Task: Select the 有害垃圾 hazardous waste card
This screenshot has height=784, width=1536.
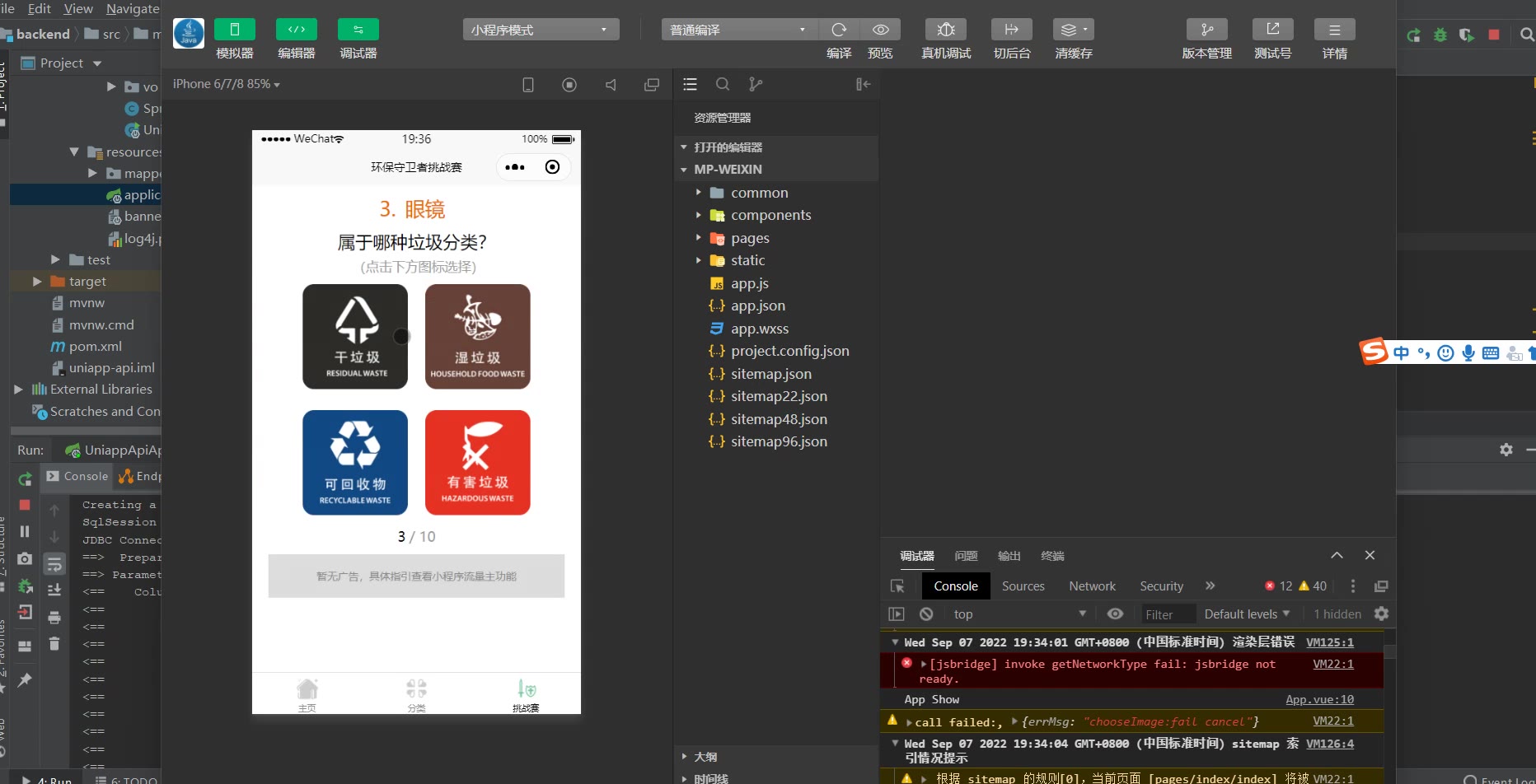Action: click(477, 463)
